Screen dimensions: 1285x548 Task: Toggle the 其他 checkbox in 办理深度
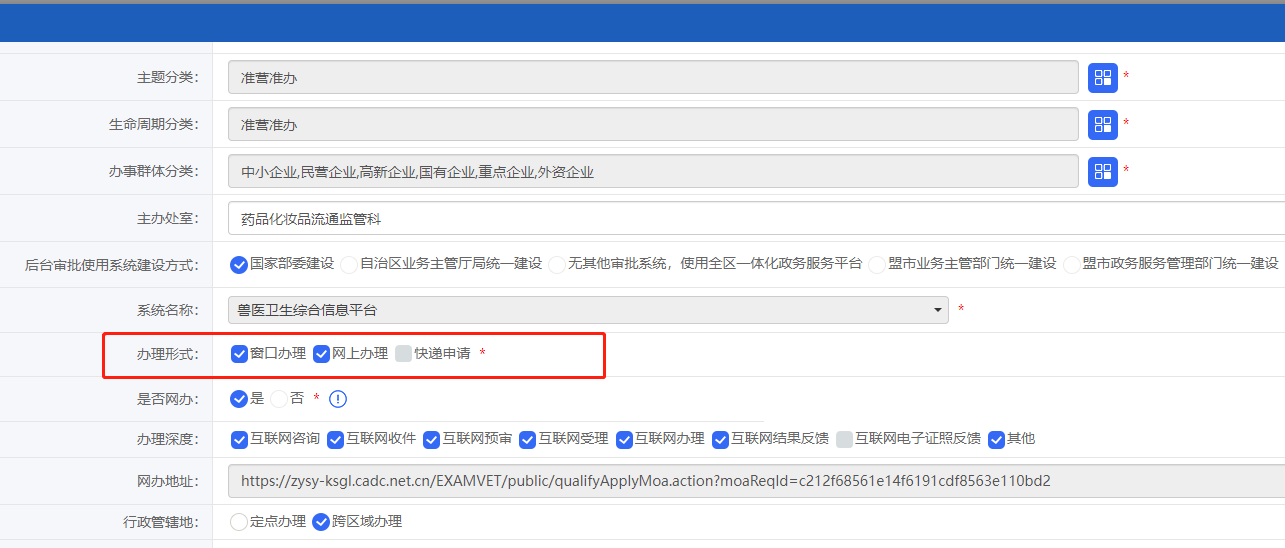[996, 439]
